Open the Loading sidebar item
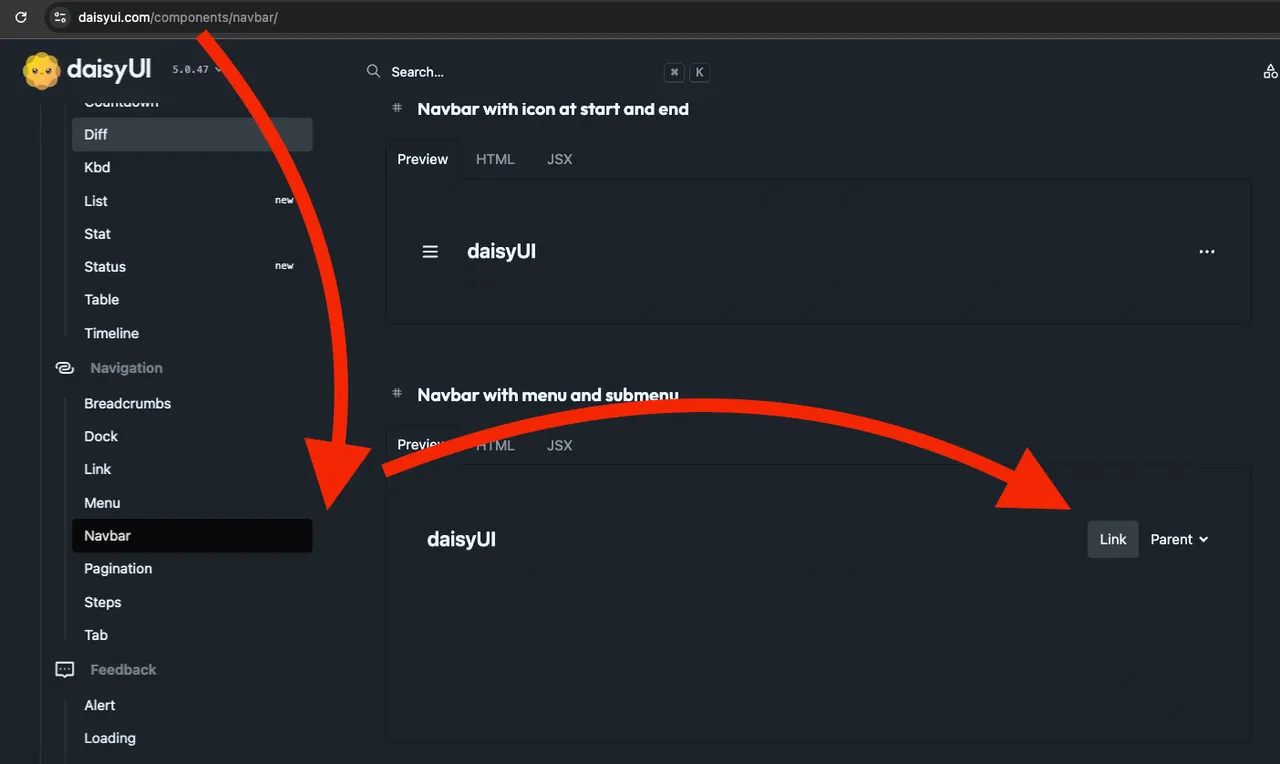 [x=192, y=738]
